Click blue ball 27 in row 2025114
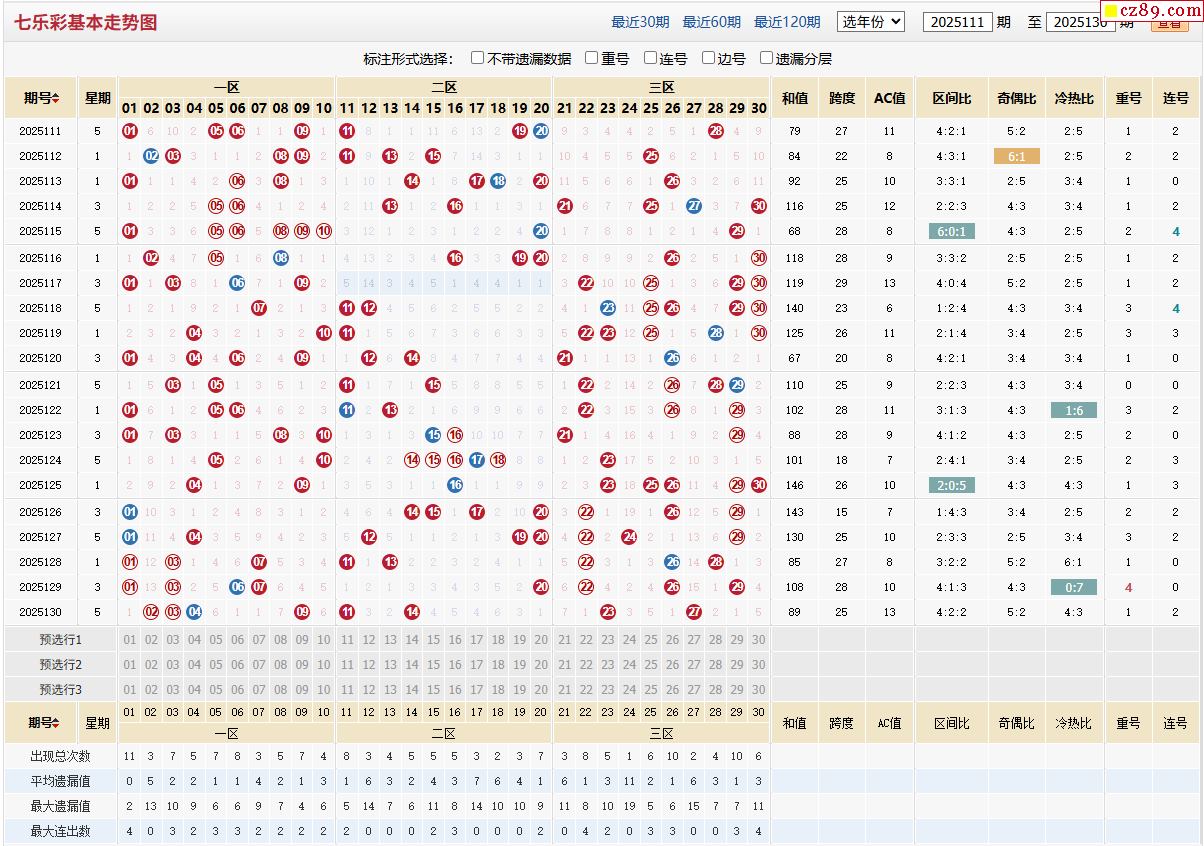Screen dimensions: 1204x846 coord(694,206)
